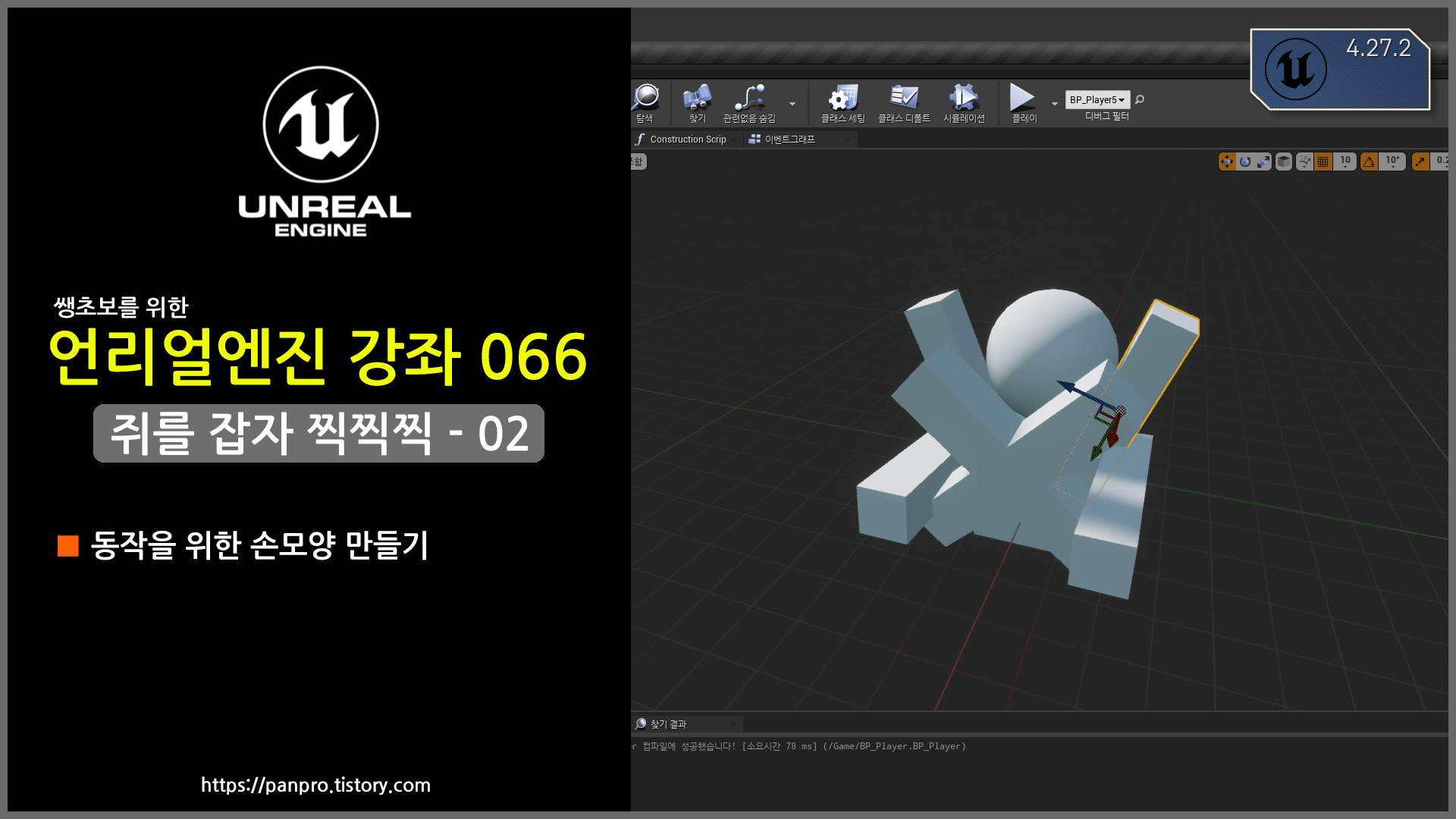Open the BP_Player5 debug filter dropdown
Image resolution: width=1456 pixels, height=819 pixels.
point(1097,100)
